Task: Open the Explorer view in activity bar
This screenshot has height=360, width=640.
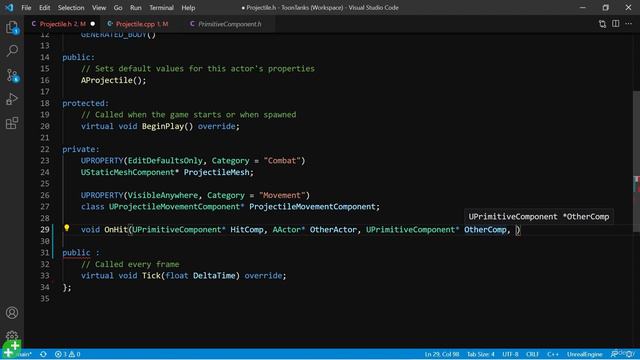Action: point(12,27)
